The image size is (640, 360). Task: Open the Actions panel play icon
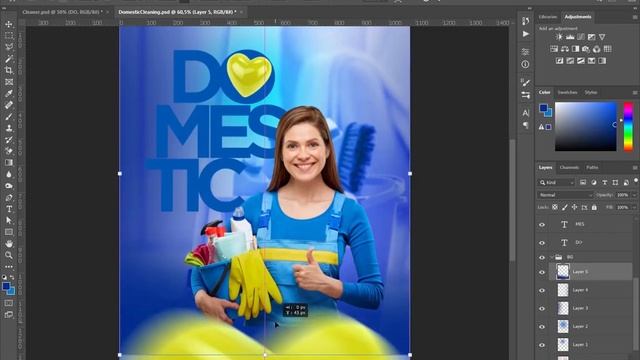point(525,34)
